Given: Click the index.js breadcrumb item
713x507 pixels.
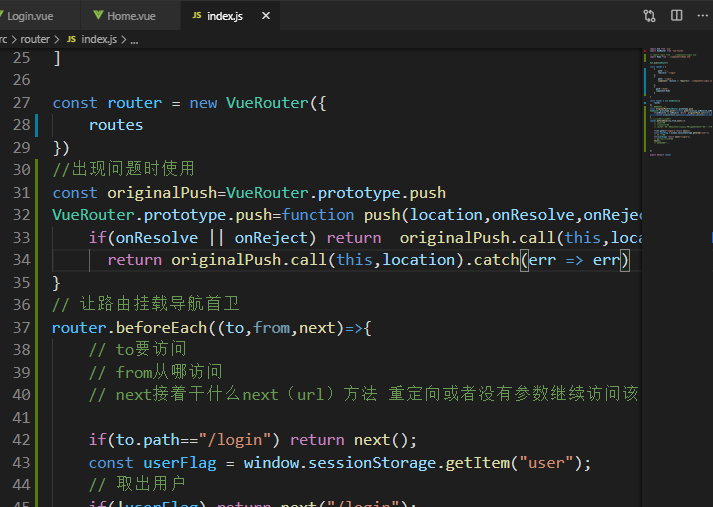Looking at the screenshot, I should [x=99, y=40].
